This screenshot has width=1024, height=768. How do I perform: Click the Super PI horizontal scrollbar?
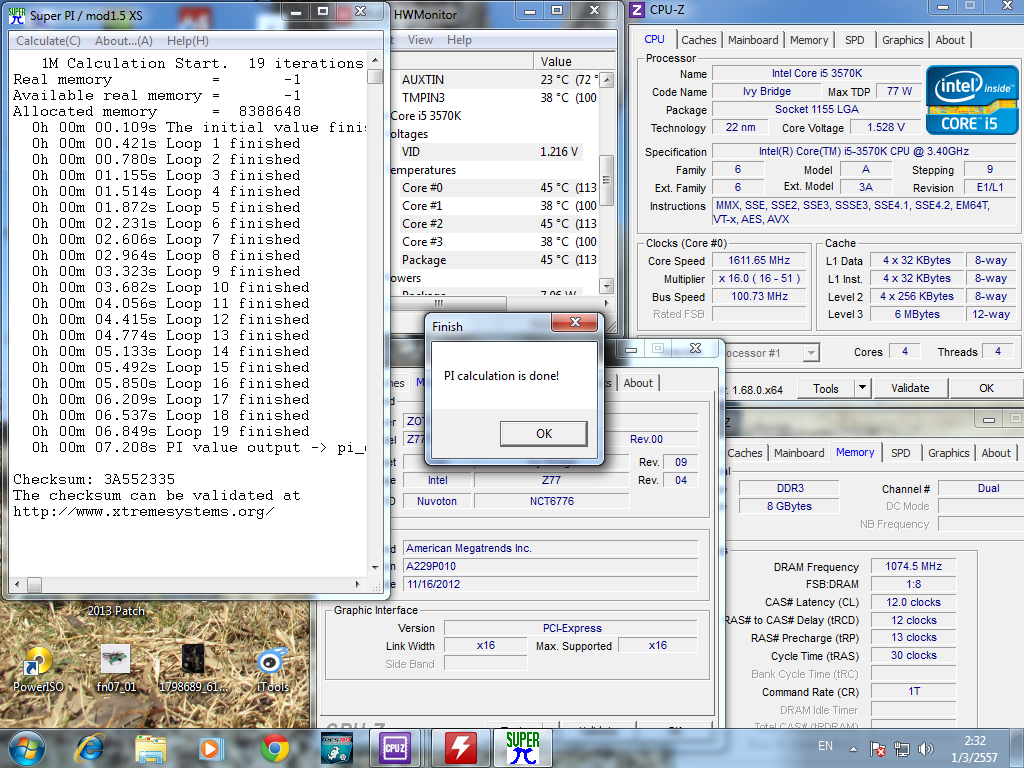tap(190, 584)
